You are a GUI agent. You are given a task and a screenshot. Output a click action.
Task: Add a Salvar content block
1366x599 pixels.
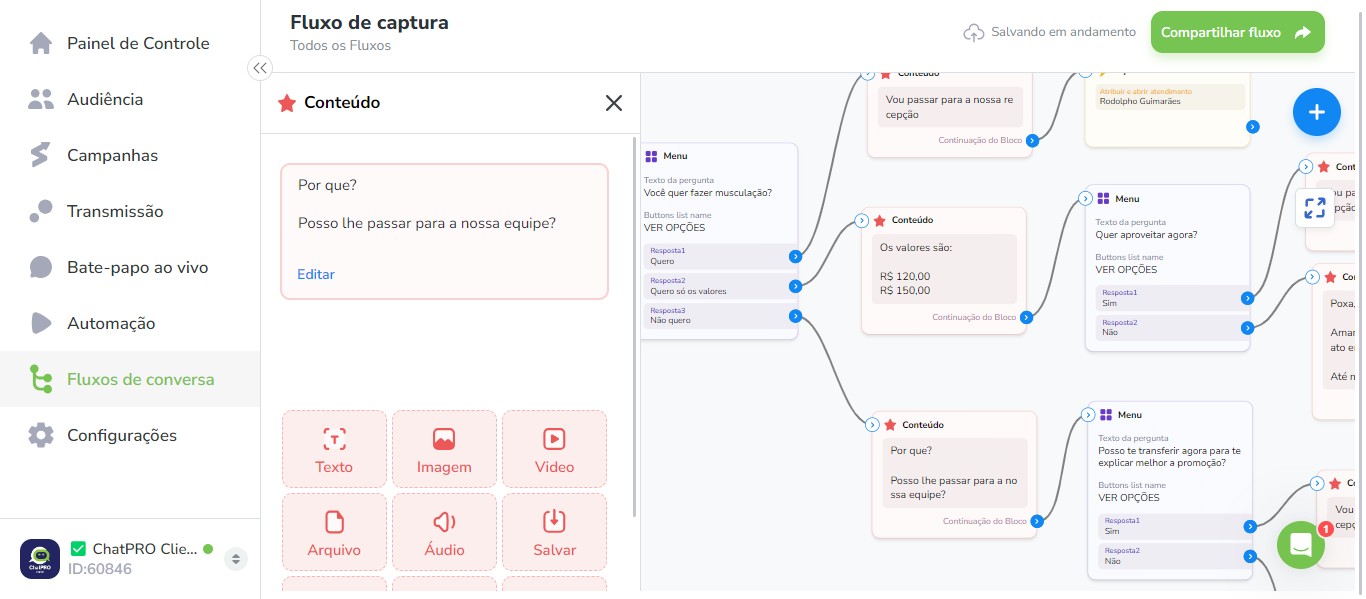coord(554,532)
